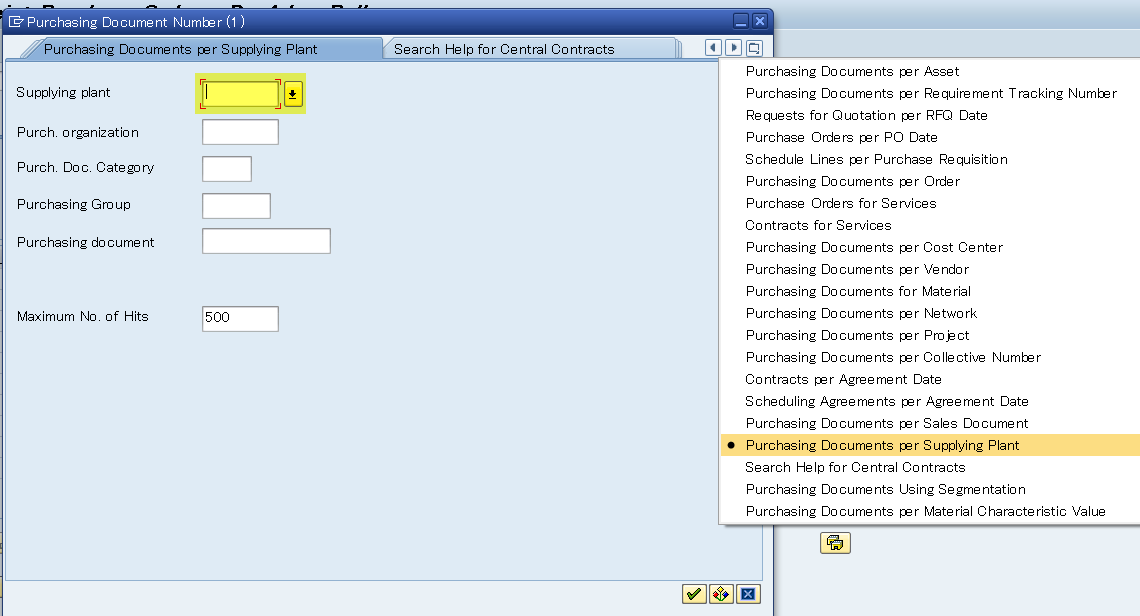1140x616 pixels.
Task: Show next tab with right arrow
Action: [734, 48]
